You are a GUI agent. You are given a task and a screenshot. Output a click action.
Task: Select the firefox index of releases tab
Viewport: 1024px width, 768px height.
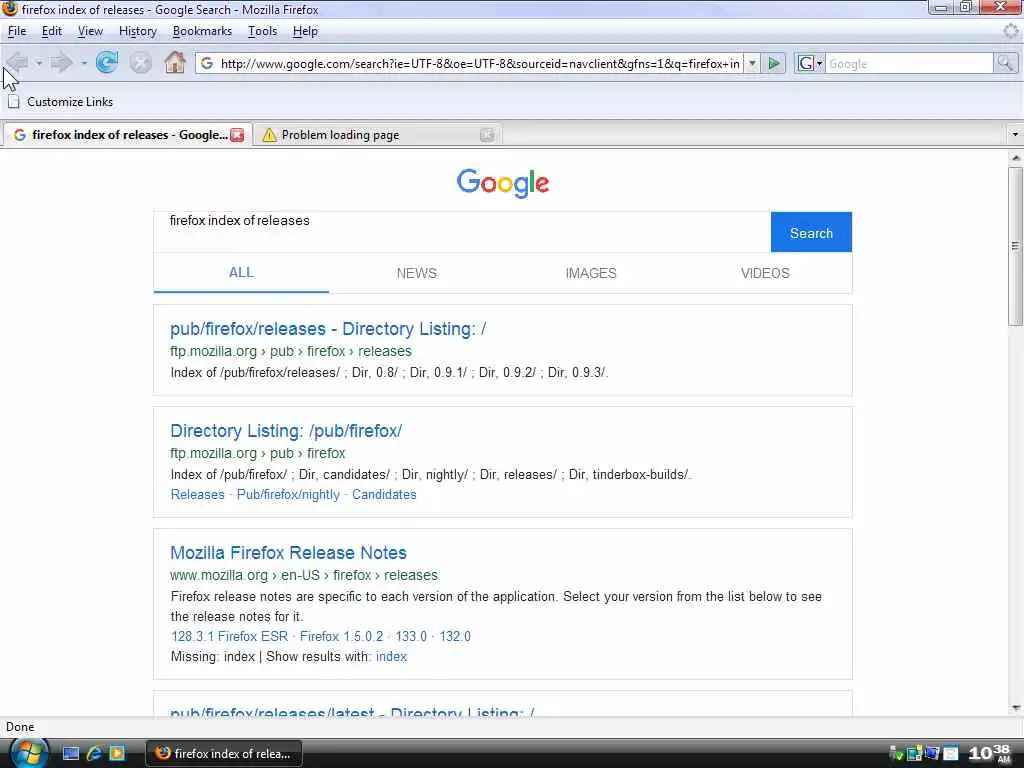click(x=128, y=135)
